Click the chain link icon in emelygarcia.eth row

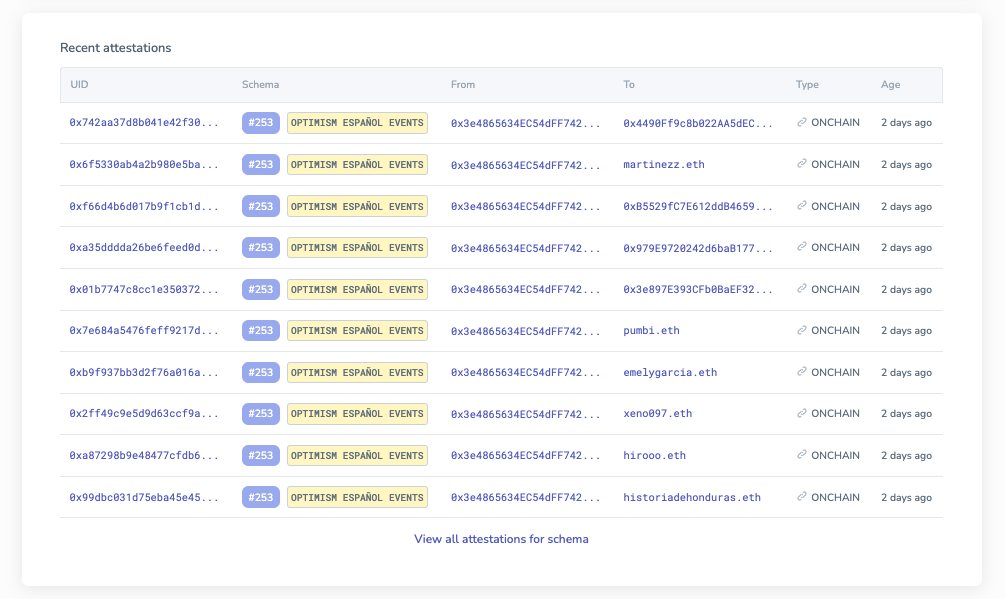pyautogui.click(x=802, y=372)
